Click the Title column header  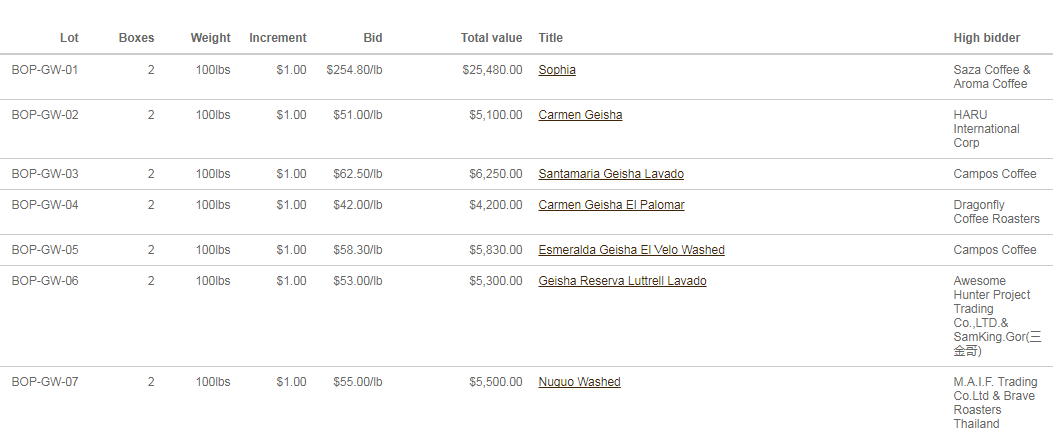click(x=551, y=38)
